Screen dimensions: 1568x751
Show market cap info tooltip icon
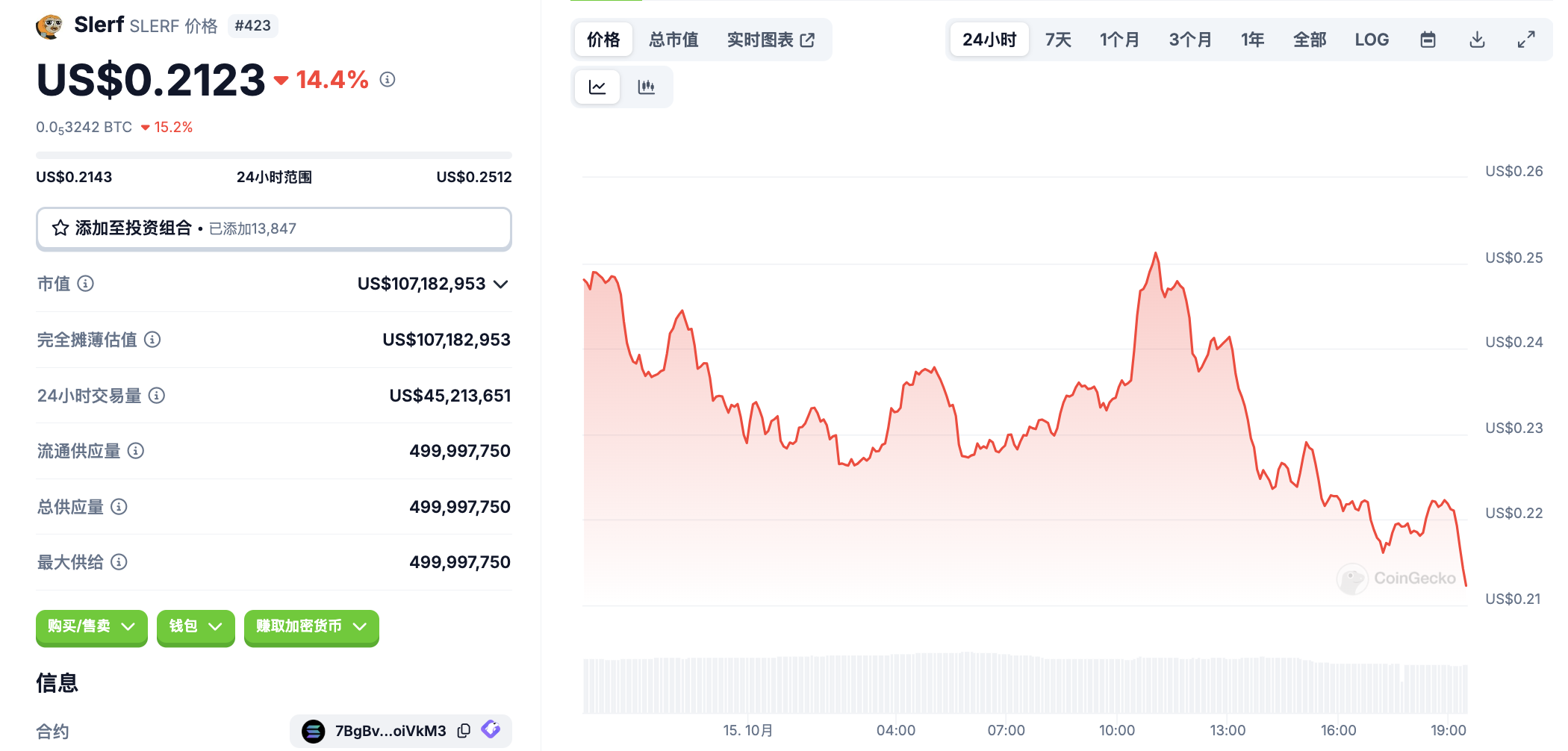coord(86,284)
